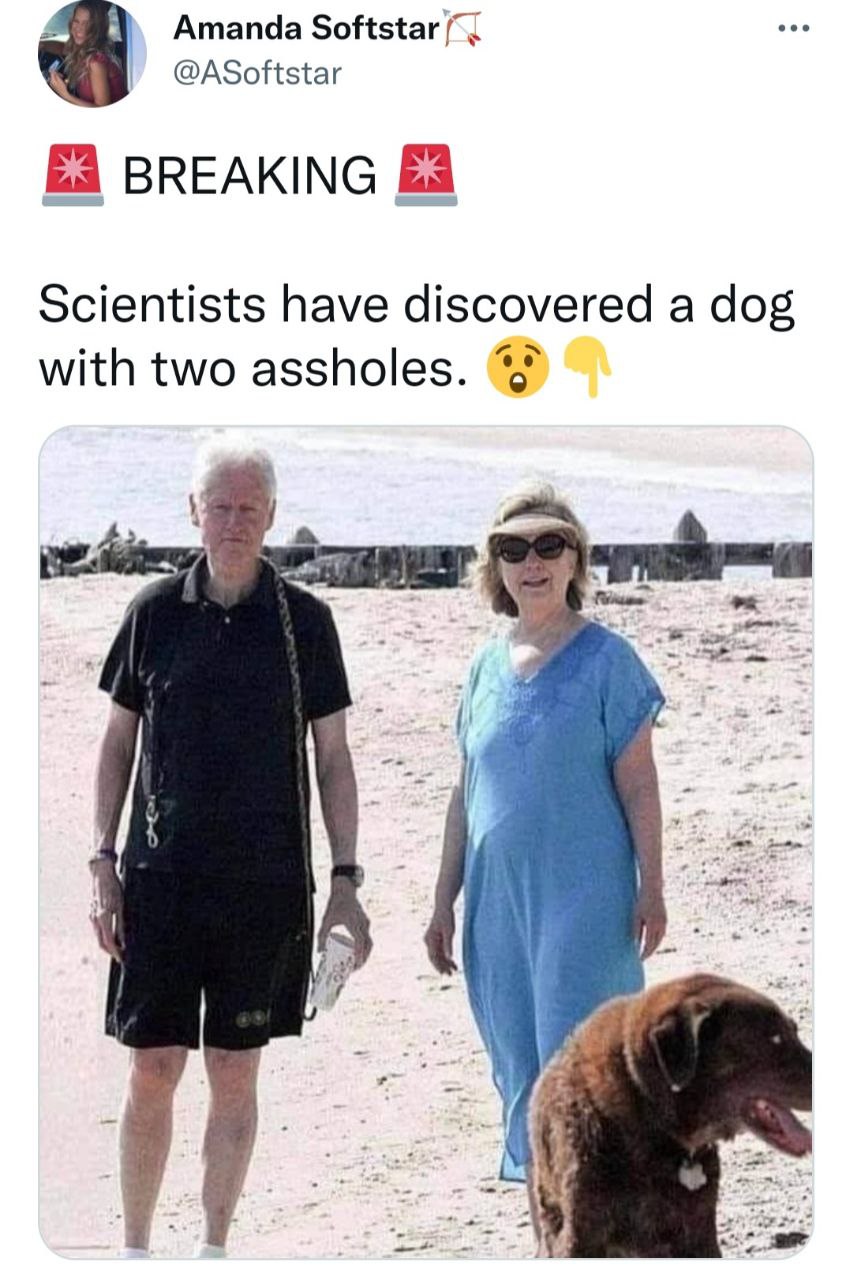Click the BREAKING headline text
Viewport: 852px width, 1280px height.
249,175
